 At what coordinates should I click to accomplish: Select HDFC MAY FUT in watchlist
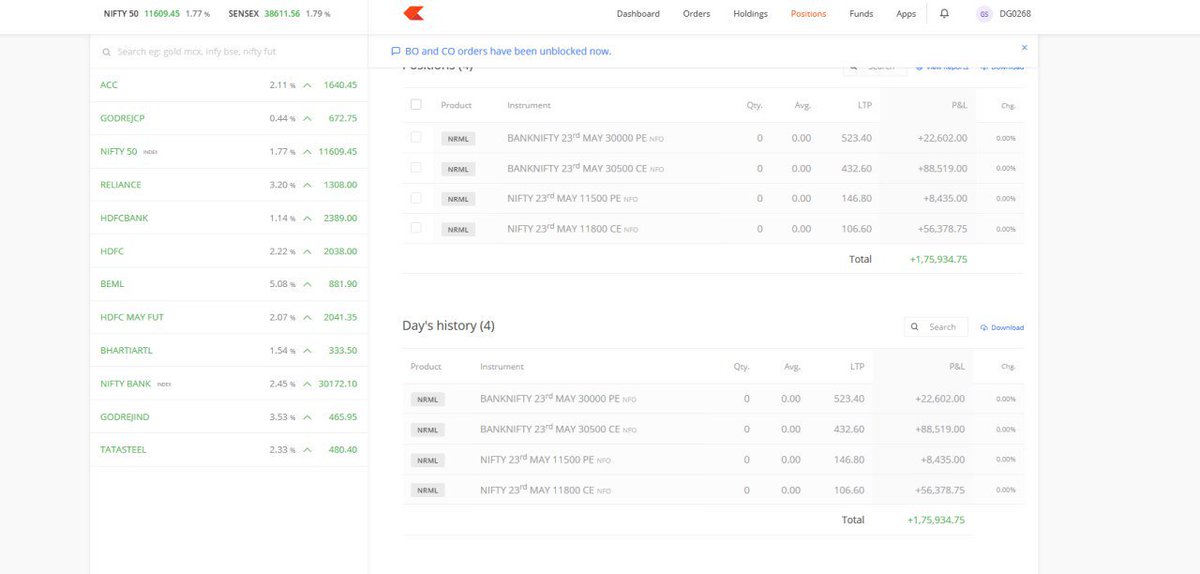coord(229,317)
